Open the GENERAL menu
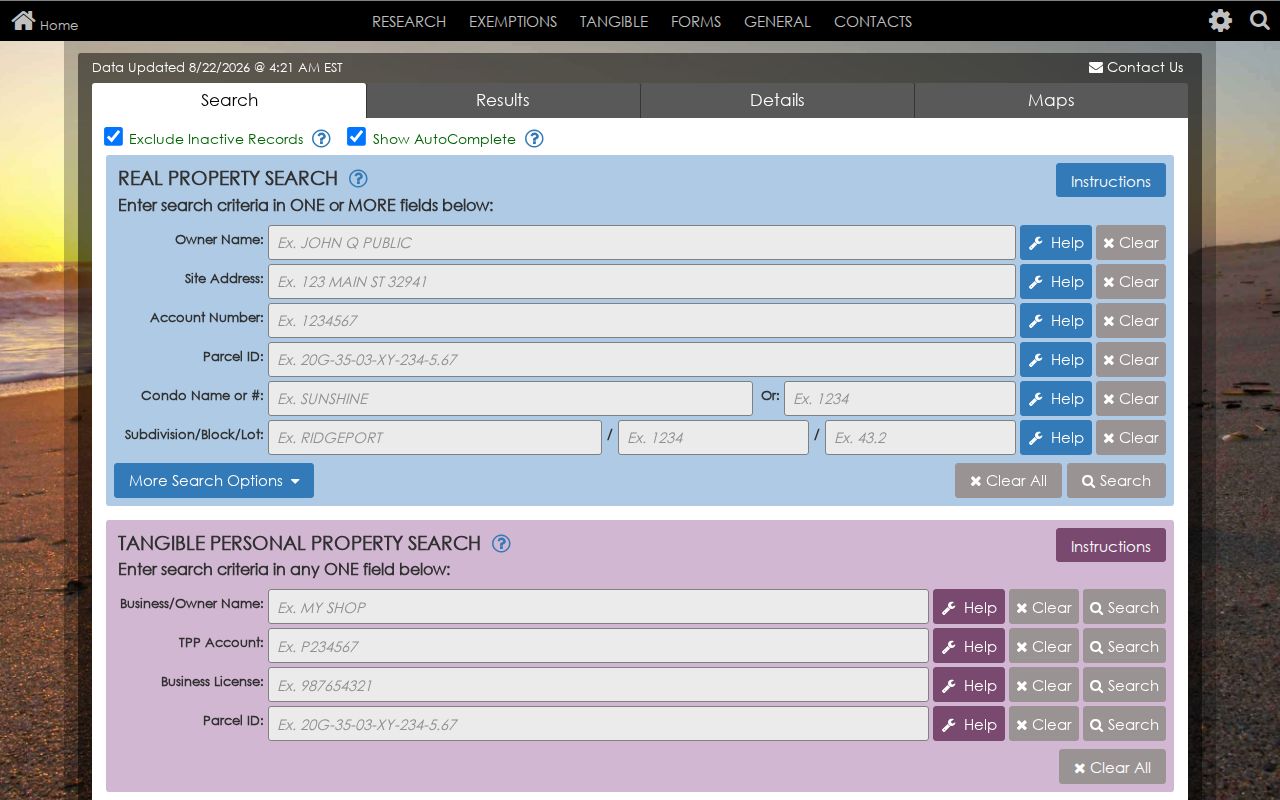 [x=777, y=21]
